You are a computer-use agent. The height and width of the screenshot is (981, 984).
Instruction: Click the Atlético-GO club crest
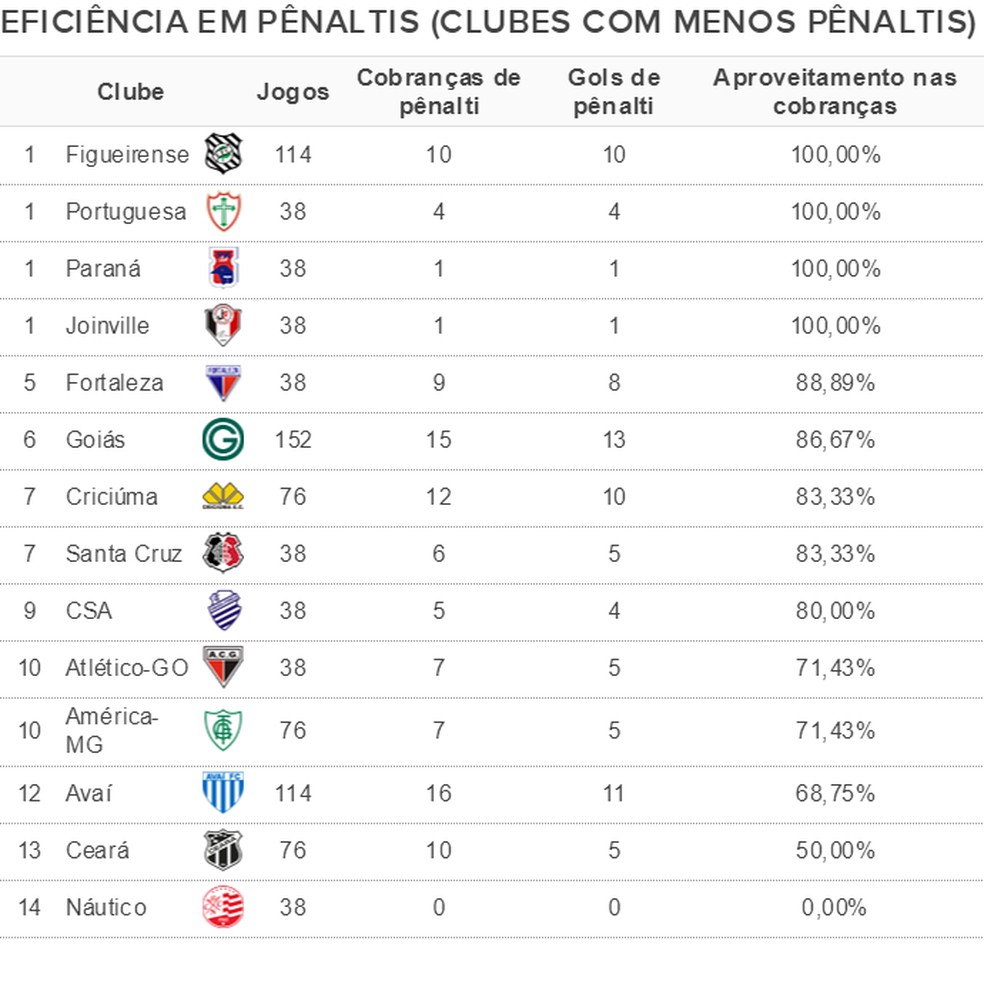tap(223, 667)
